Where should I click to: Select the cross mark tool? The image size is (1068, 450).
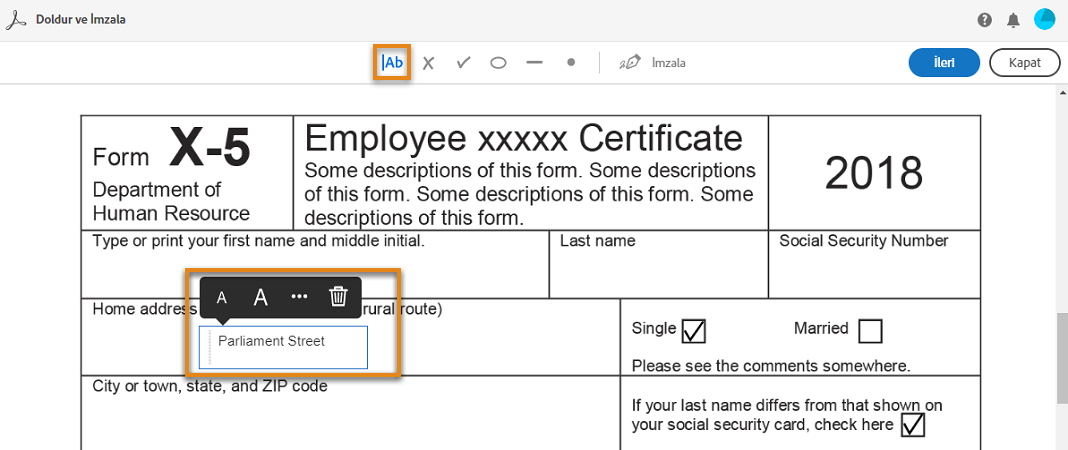coord(428,63)
